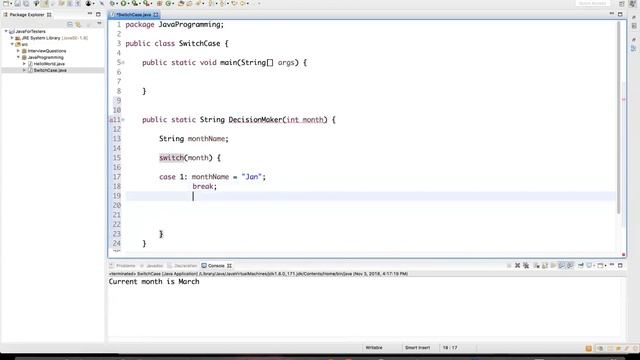Open the New Console View dropdown

point(605,265)
